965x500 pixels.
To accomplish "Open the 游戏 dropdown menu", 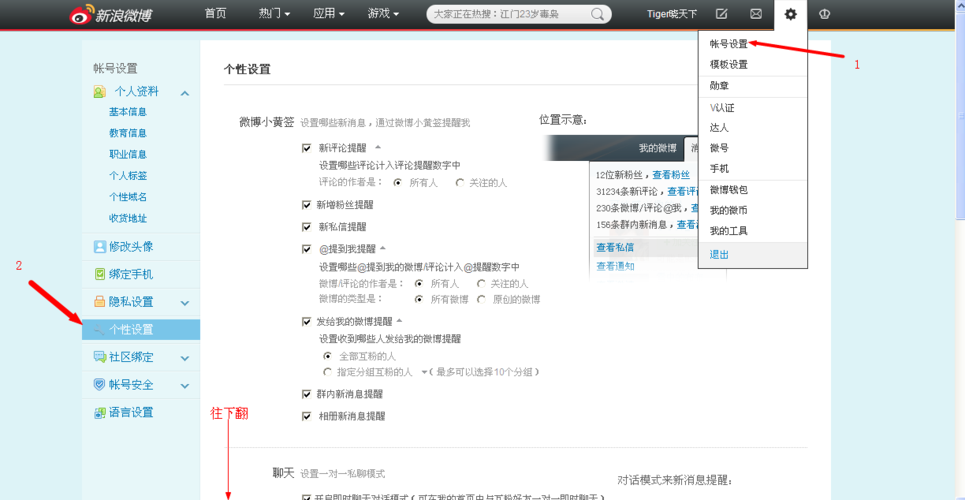I will 383,14.
